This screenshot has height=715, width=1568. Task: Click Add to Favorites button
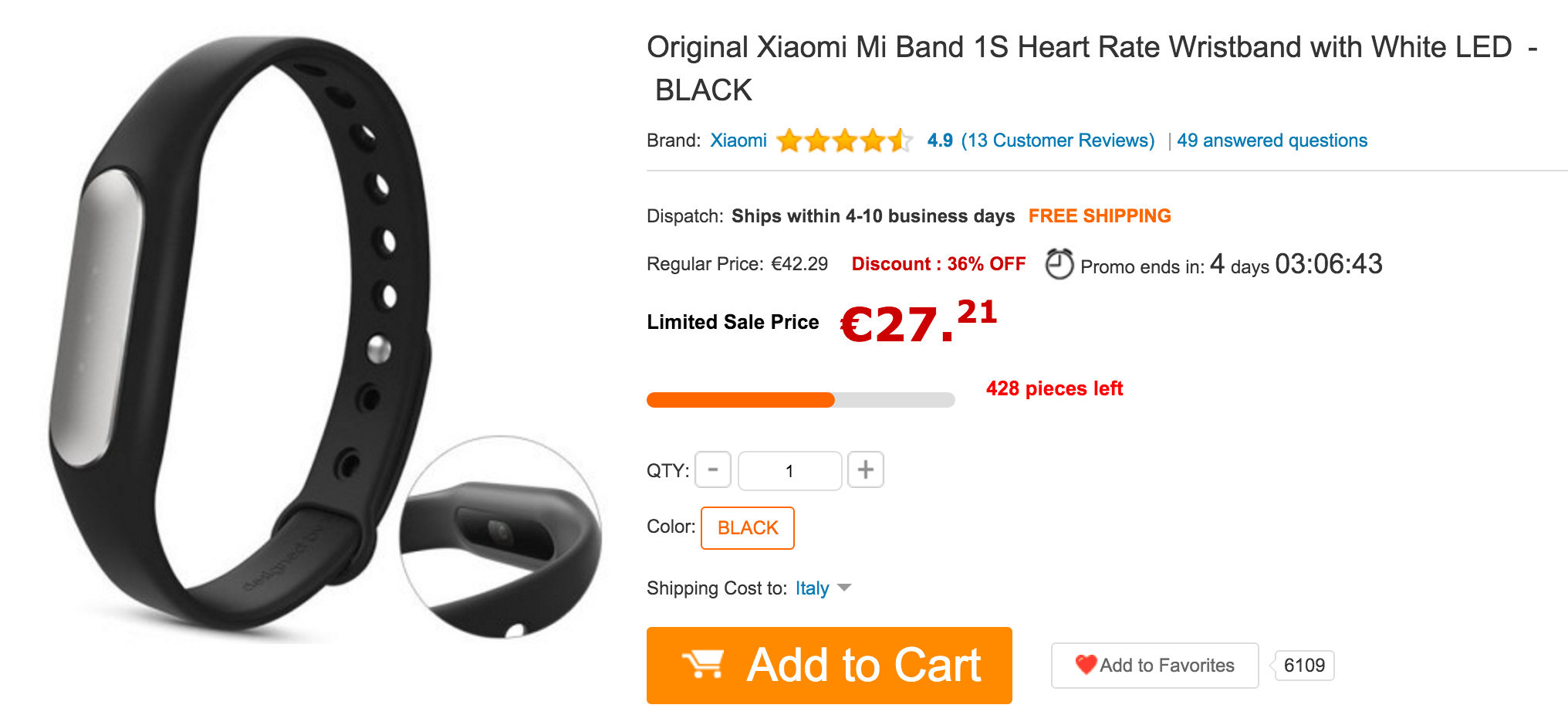coord(1155,666)
